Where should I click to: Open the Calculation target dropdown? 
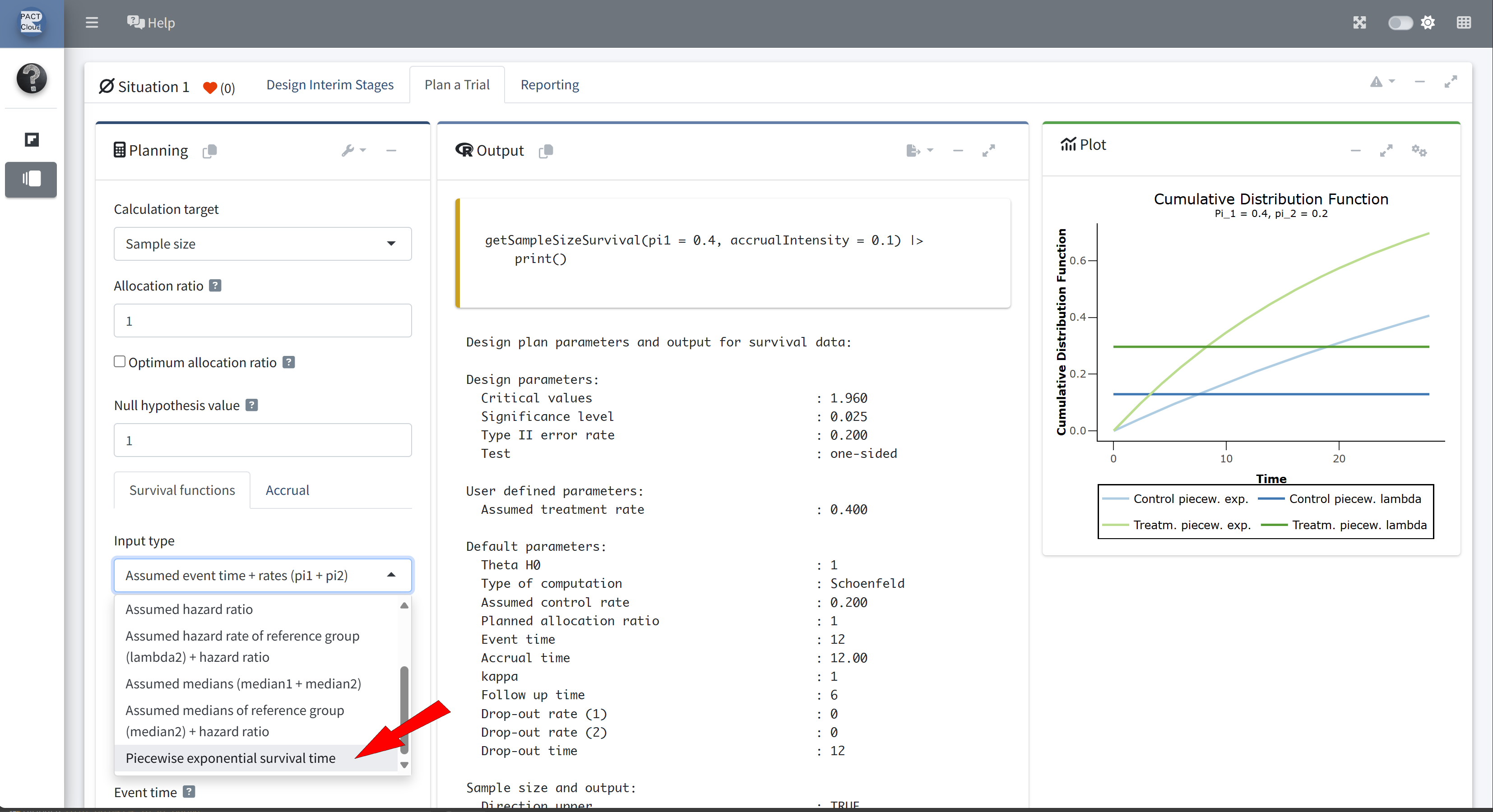click(x=262, y=244)
